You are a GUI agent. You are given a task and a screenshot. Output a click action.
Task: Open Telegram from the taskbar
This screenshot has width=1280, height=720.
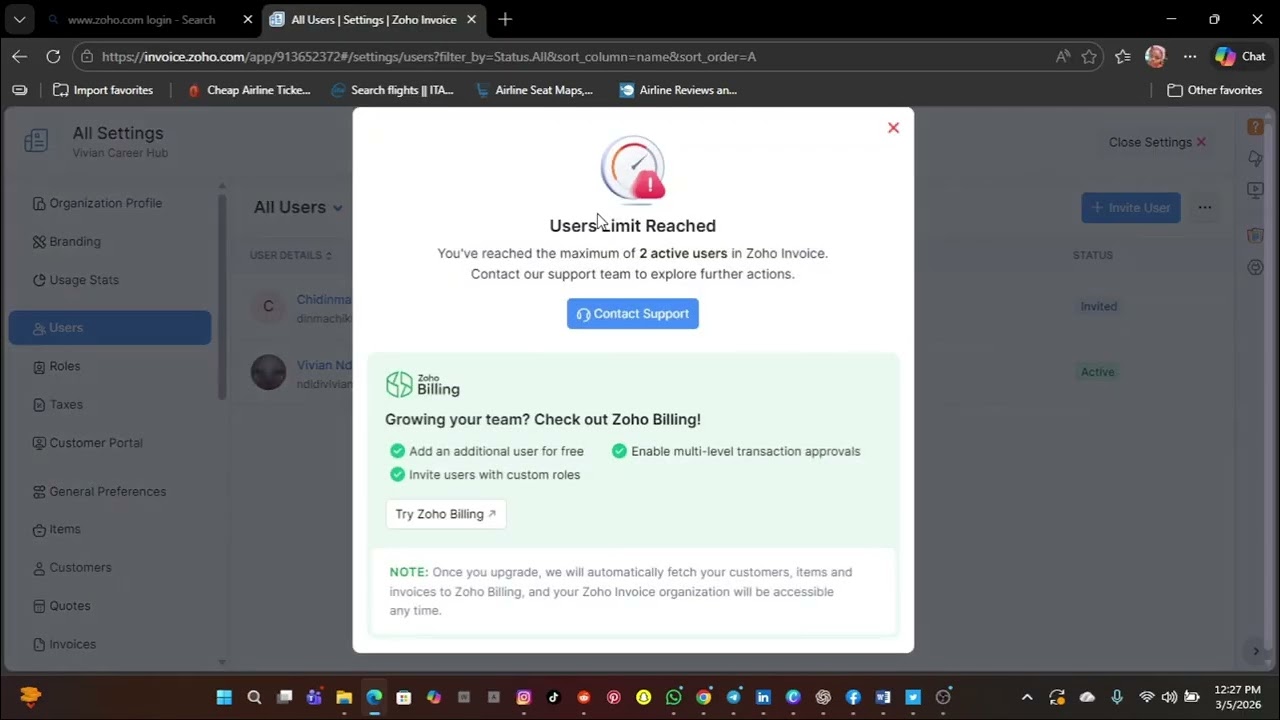click(734, 697)
